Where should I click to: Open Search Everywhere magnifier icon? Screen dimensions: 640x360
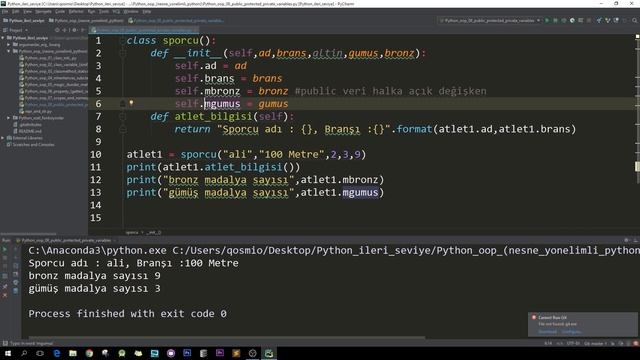pos(634,20)
